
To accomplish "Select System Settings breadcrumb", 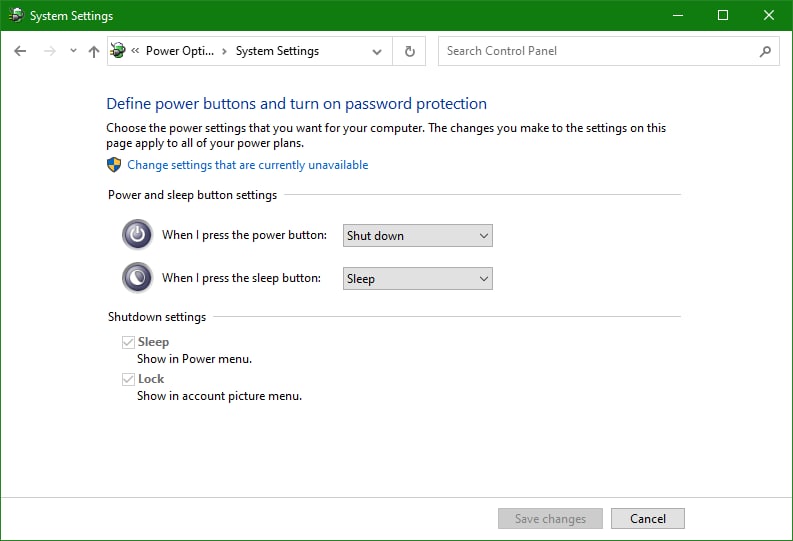I will coord(277,51).
